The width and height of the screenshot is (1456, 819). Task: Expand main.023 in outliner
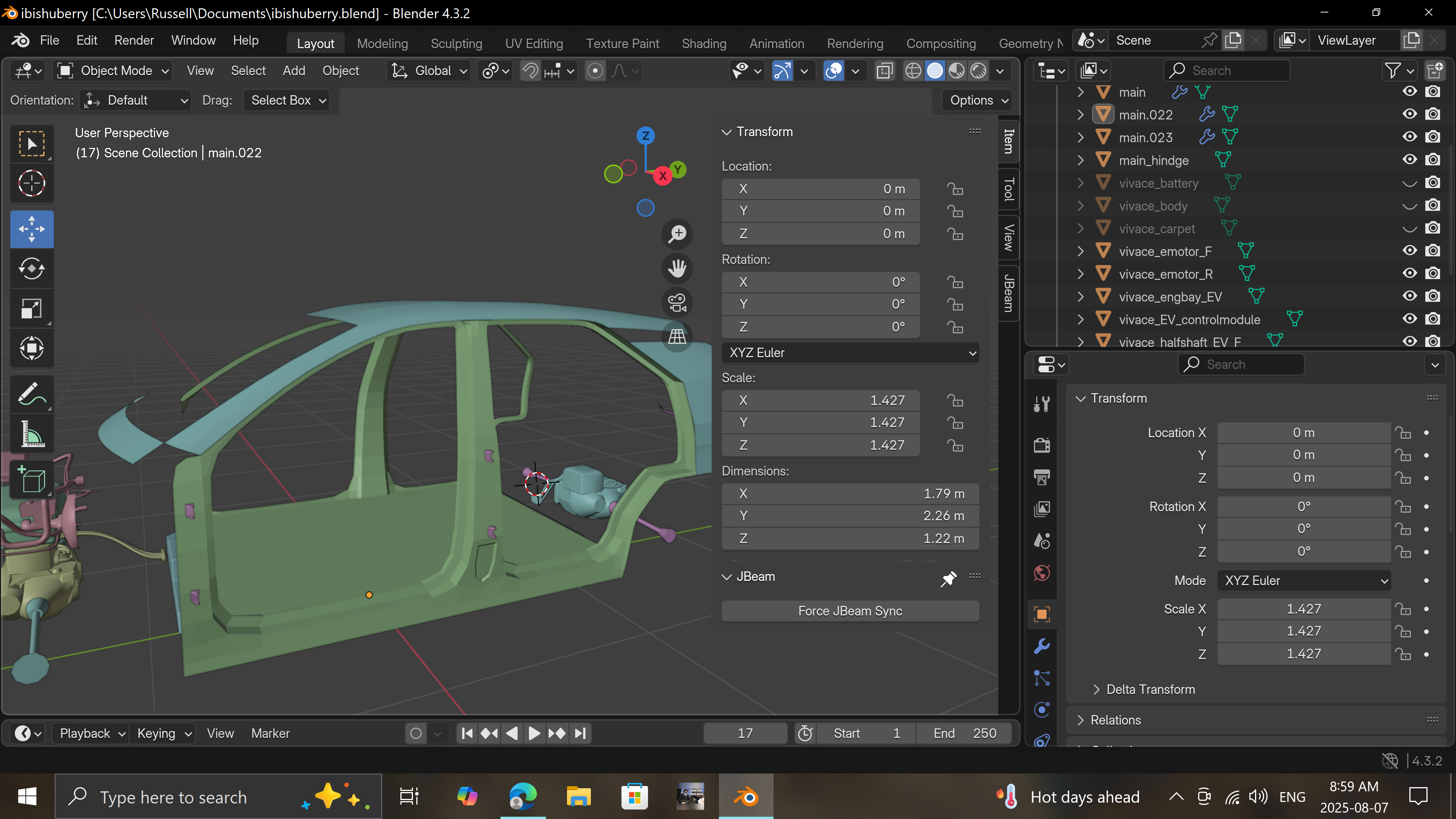(x=1080, y=137)
